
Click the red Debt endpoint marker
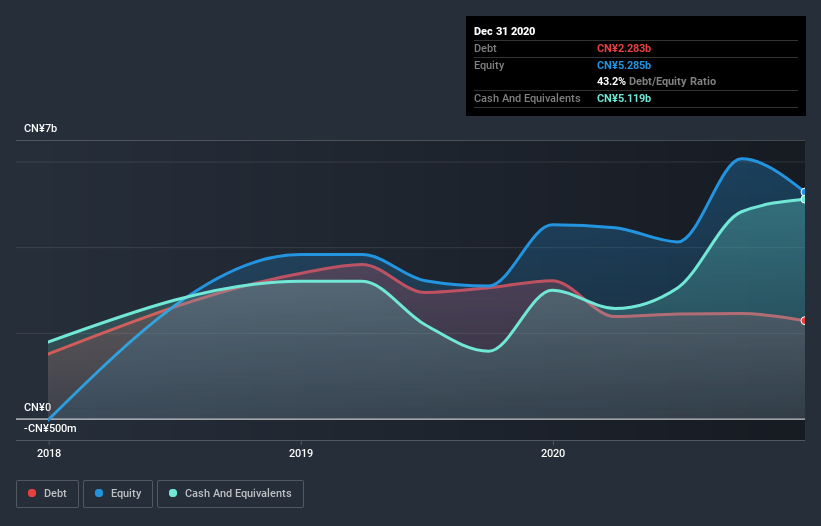[x=804, y=321]
